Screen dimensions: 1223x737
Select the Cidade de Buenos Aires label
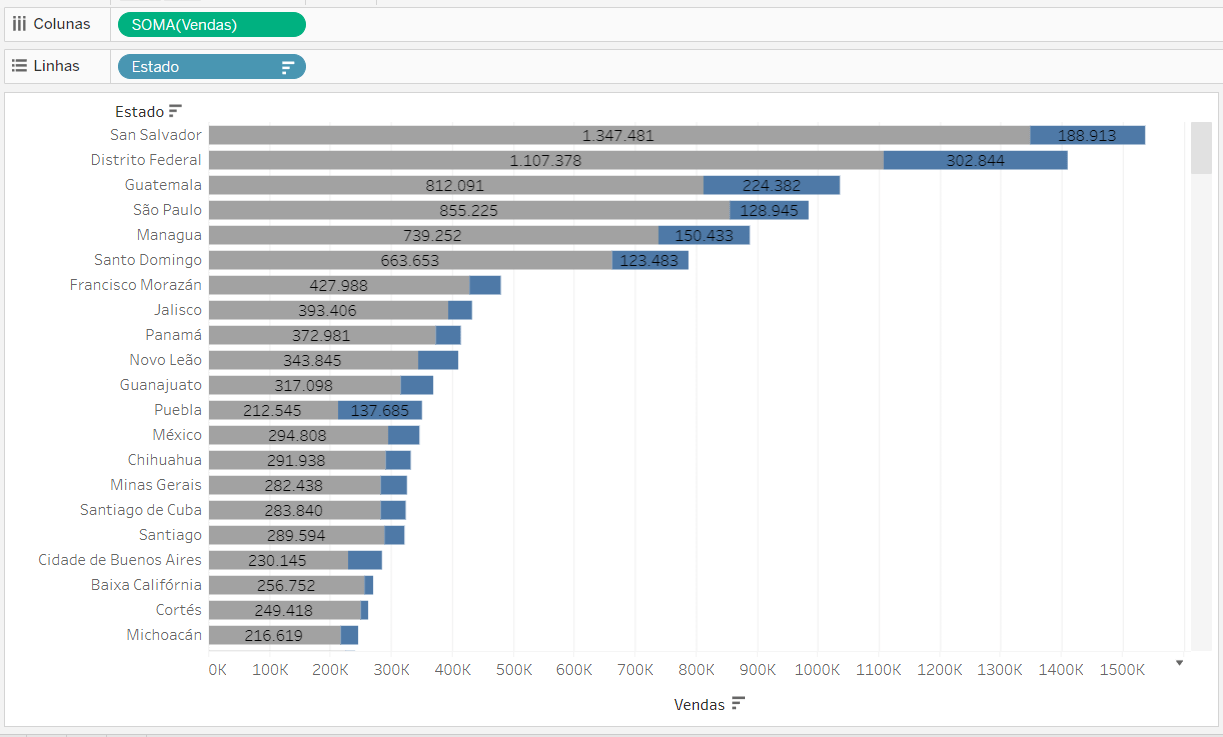click(120, 560)
